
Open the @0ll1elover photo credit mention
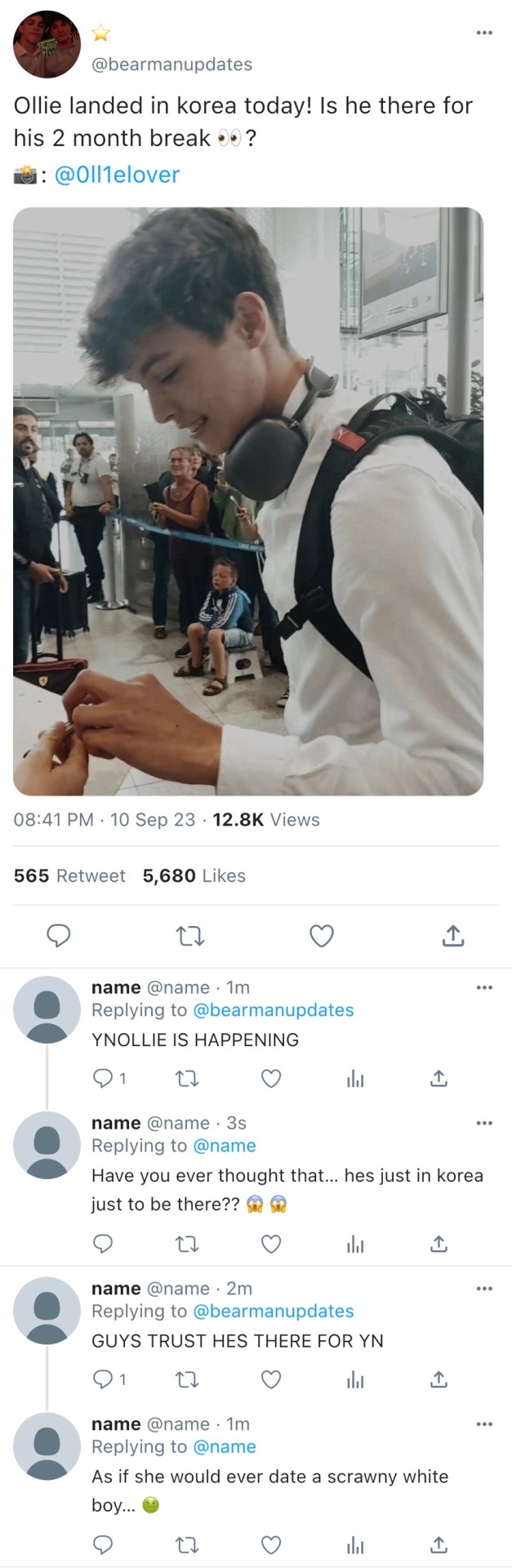coord(117,175)
